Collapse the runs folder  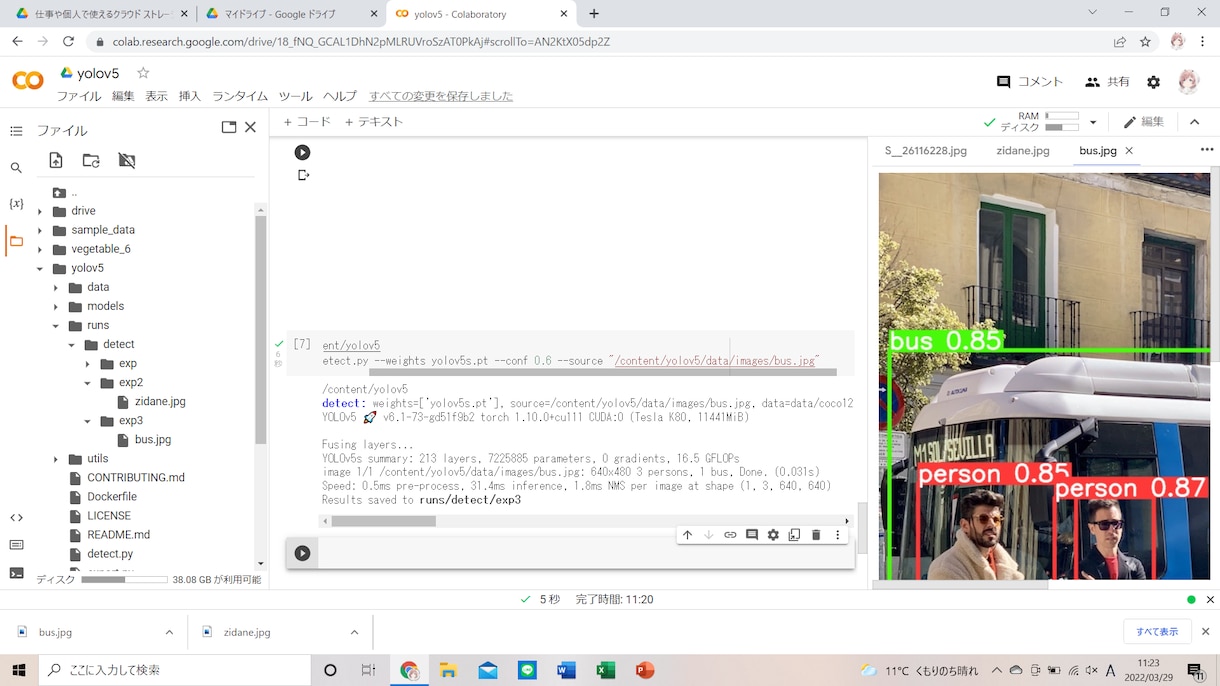pyautogui.click(x=56, y=326)
